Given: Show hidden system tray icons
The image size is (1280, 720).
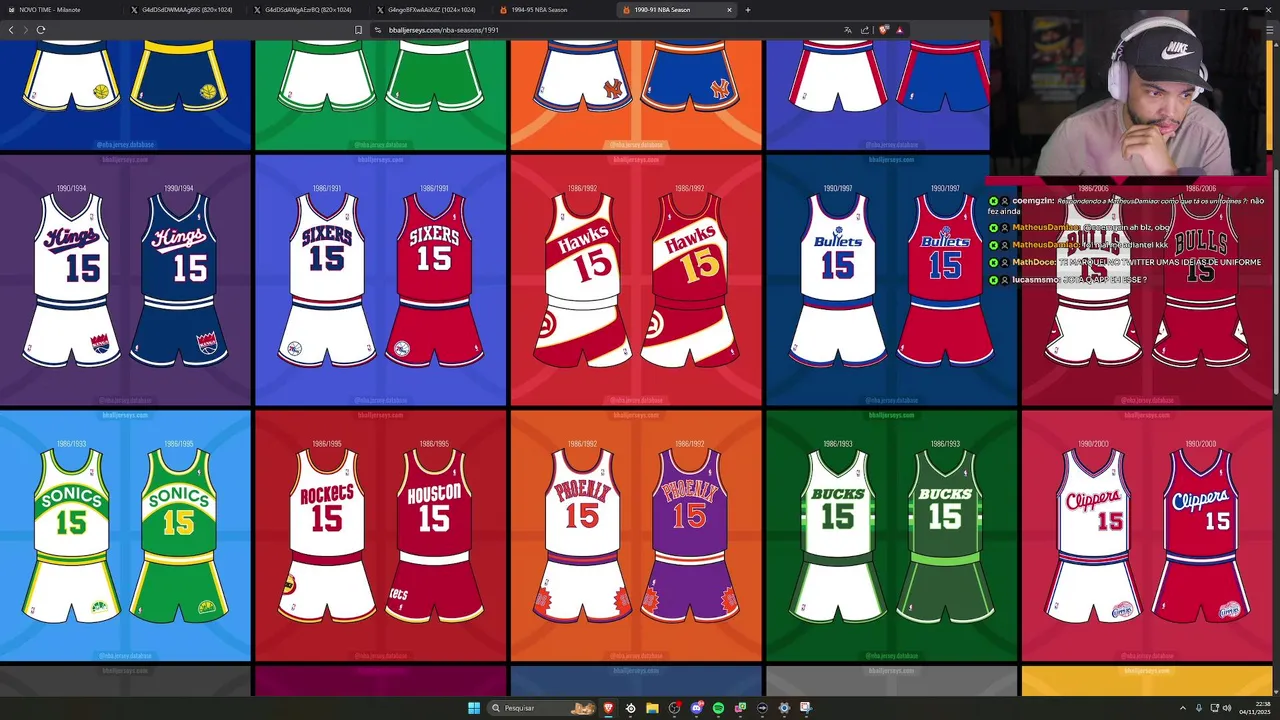Looking at the screenshot, I should coord(1183,708).
